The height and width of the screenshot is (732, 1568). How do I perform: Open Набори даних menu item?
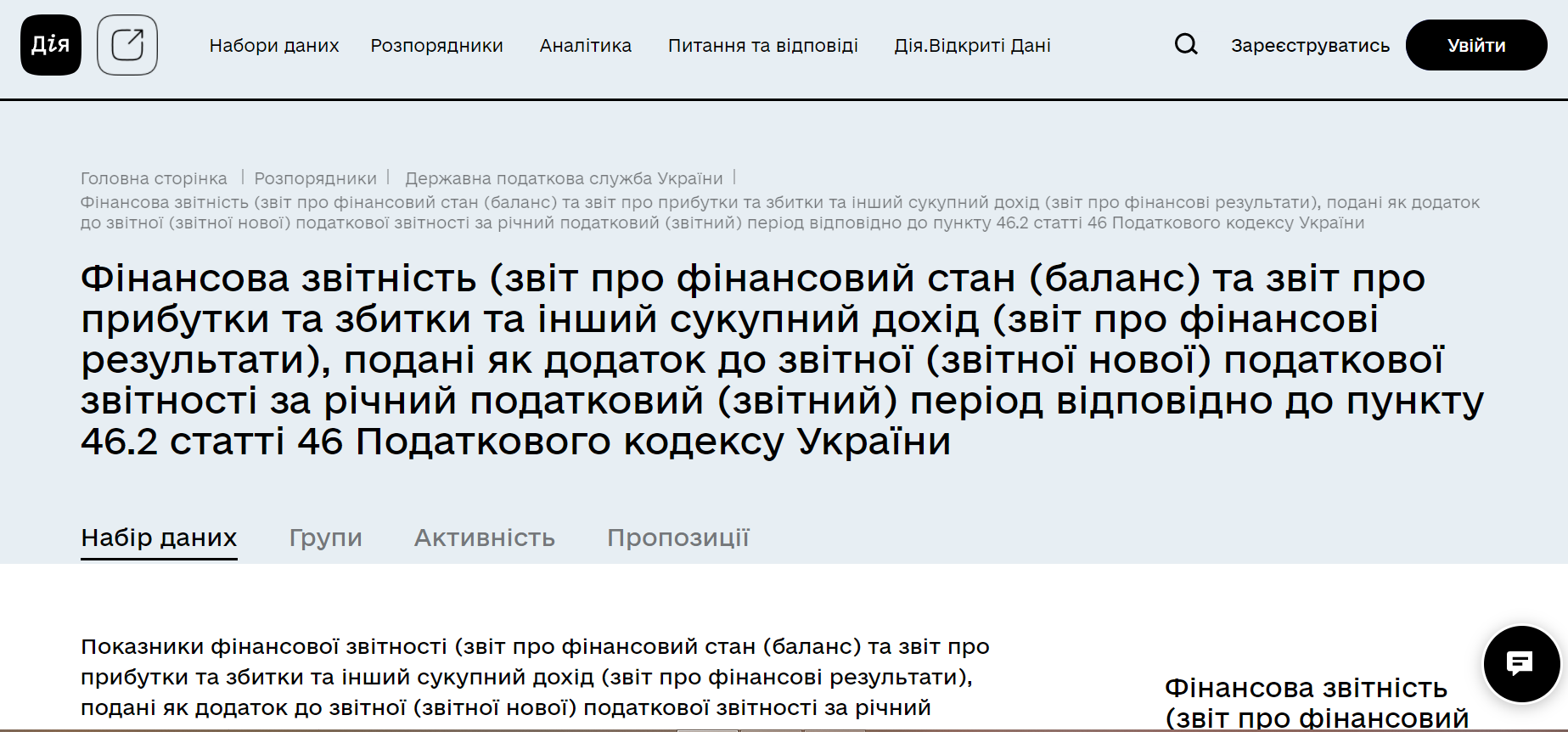pyautogui.click(x=274, y=46)
